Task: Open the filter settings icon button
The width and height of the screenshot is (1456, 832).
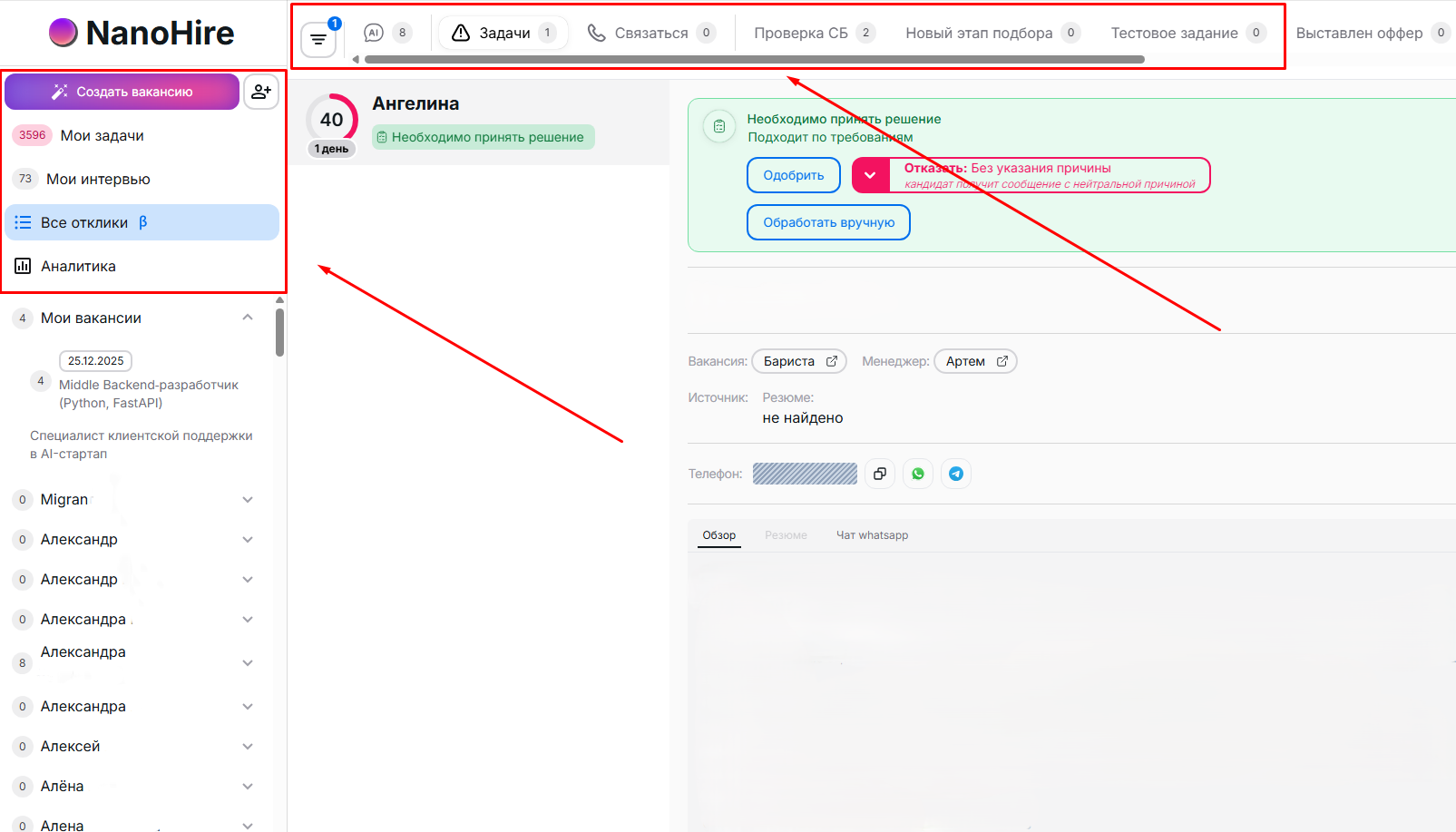Action: point(318,39)
